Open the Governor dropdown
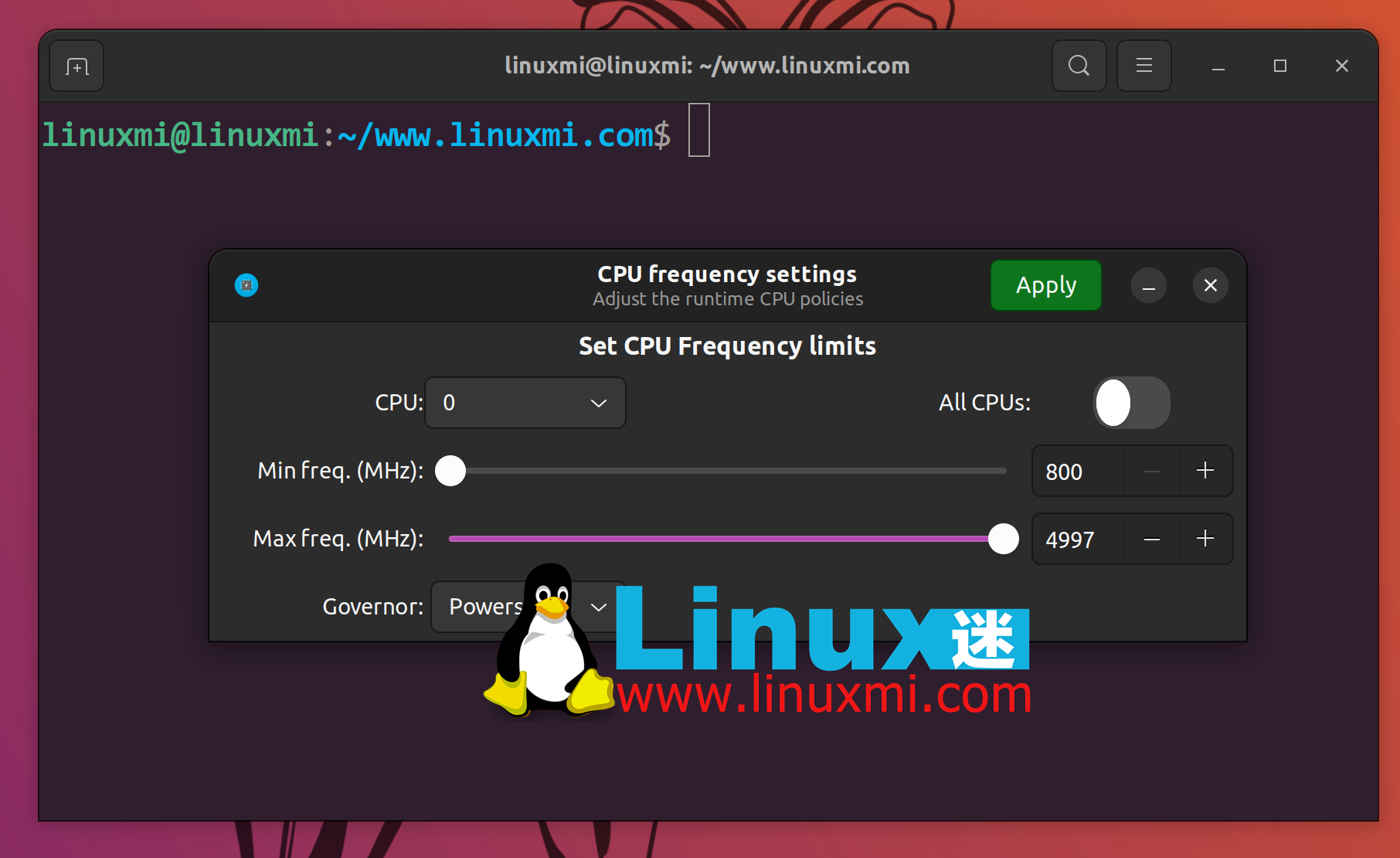 pyautogui.click(x=528, y=607)
